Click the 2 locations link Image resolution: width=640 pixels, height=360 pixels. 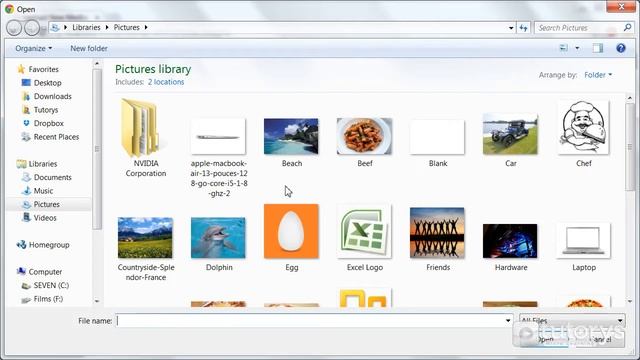tap(166, 82)
